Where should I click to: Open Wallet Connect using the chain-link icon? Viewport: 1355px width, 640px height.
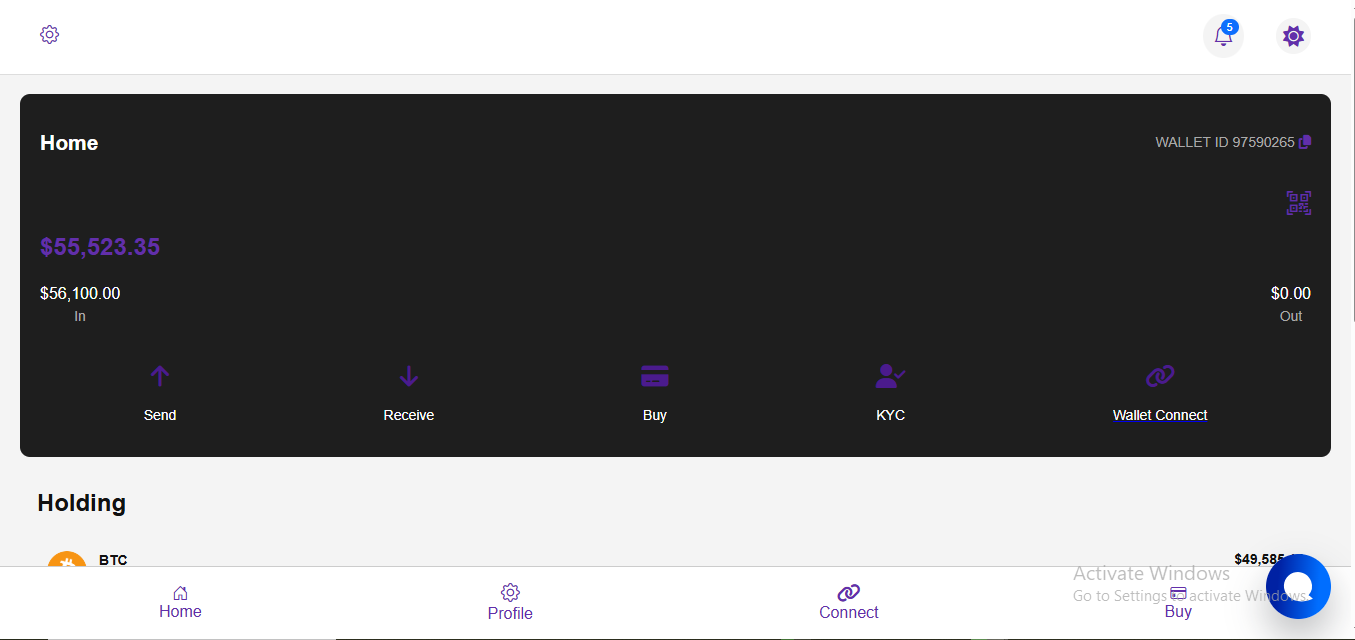[1159, 377]
